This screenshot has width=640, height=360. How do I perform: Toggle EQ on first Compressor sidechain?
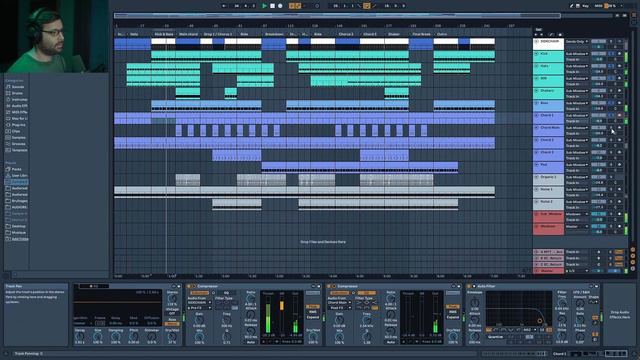coord(226,293)
